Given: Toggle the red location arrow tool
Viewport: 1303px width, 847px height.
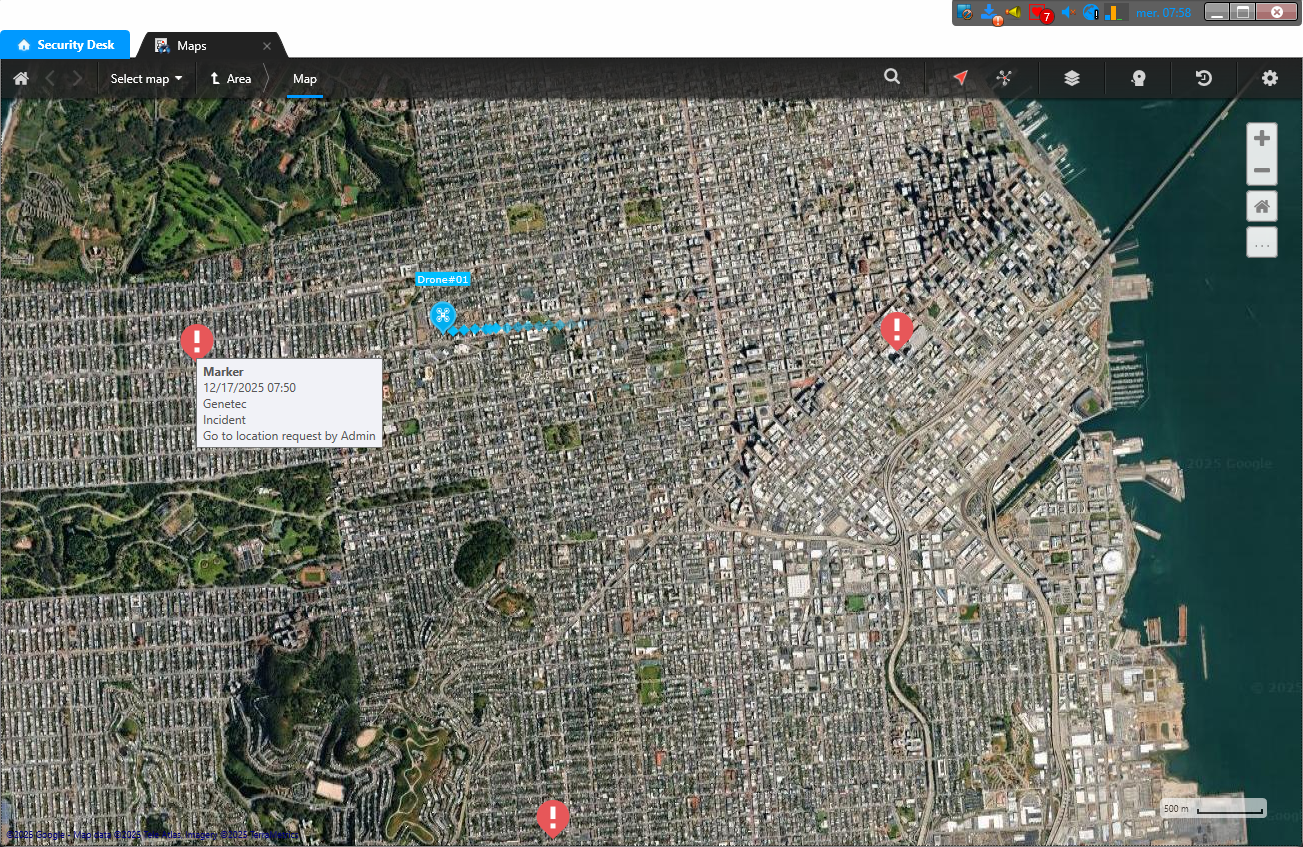Looking at the screenshot, I should [x=960, y=78].
